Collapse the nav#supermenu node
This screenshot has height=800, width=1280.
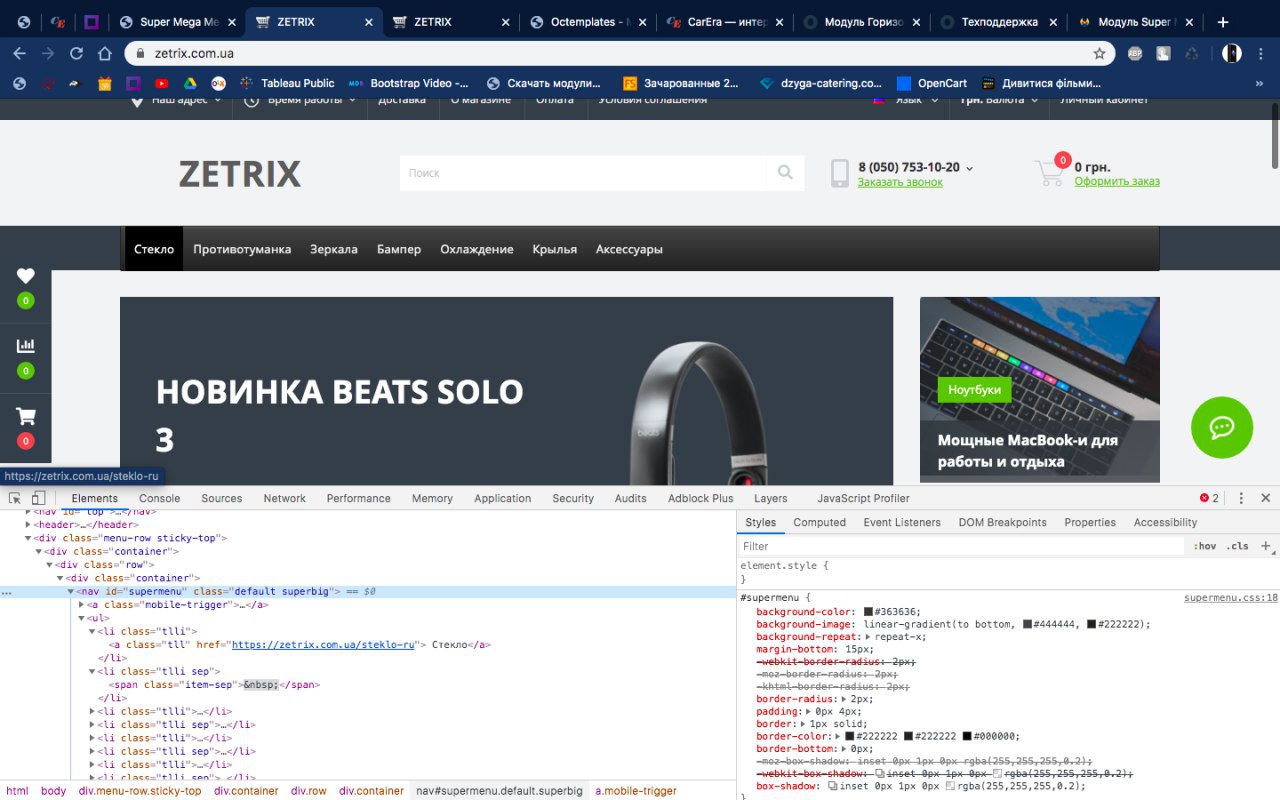[71, 592]
